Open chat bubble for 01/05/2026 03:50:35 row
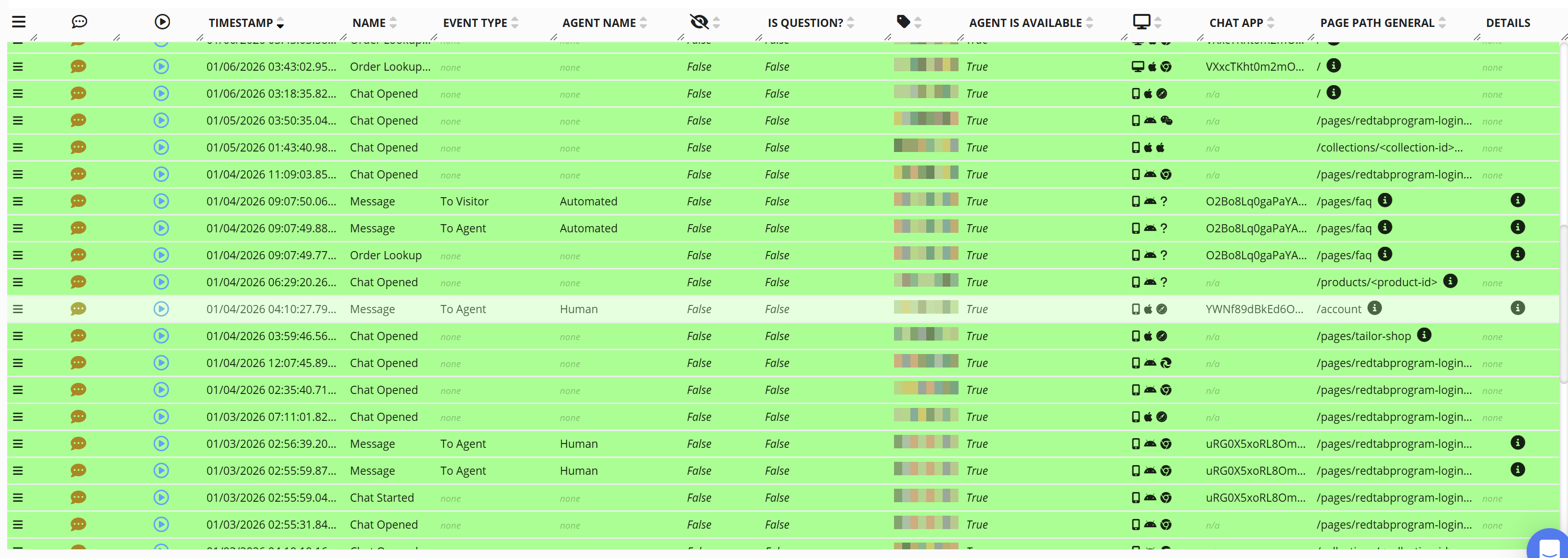The height and width of the screenshot is (558, 1568). pos(78,120)
